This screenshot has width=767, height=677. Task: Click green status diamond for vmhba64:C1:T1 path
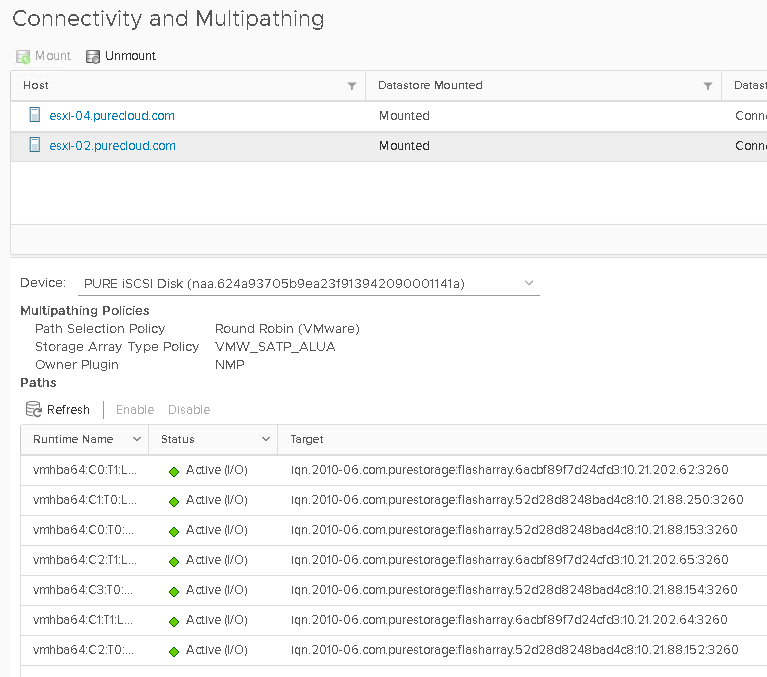click(174, 622)
